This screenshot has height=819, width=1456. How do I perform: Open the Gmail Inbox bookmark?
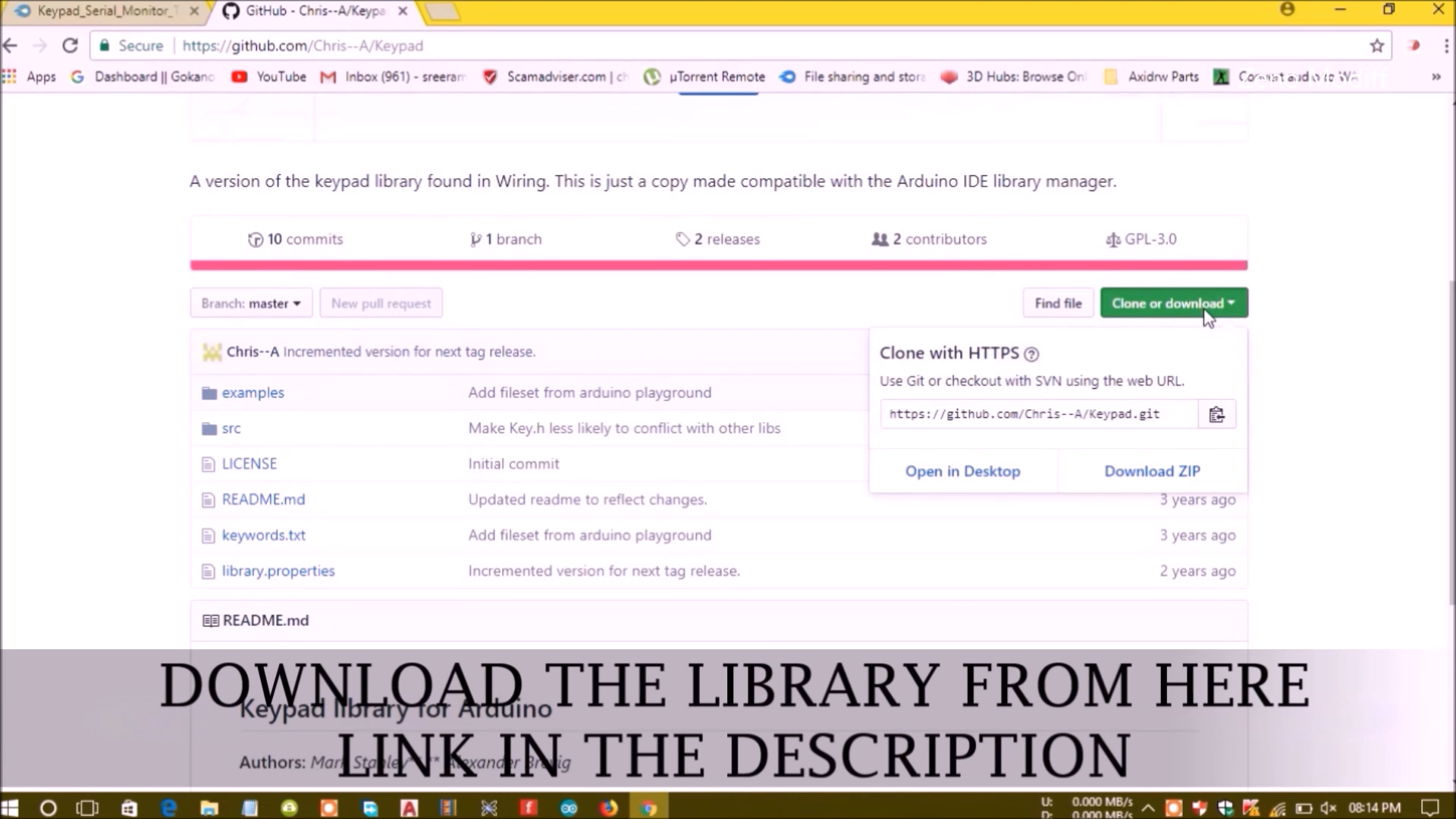[x=393, y=77]
